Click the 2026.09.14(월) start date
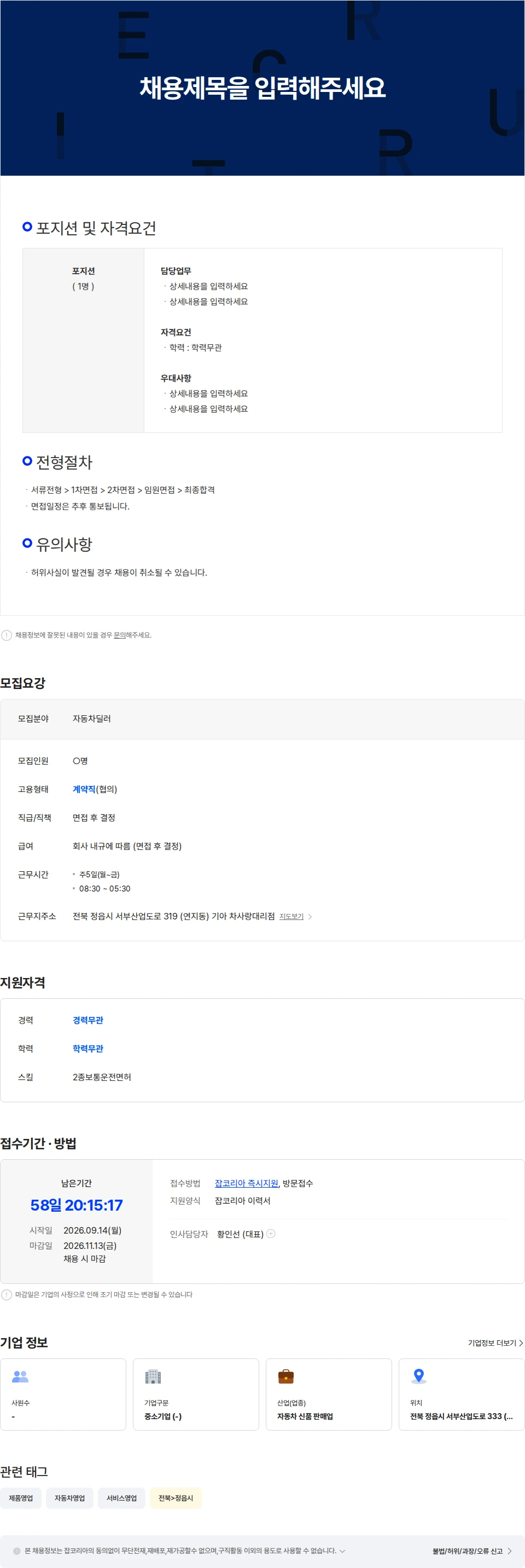The height and width of the screenshot is (1568, 525). (92, 1230)
